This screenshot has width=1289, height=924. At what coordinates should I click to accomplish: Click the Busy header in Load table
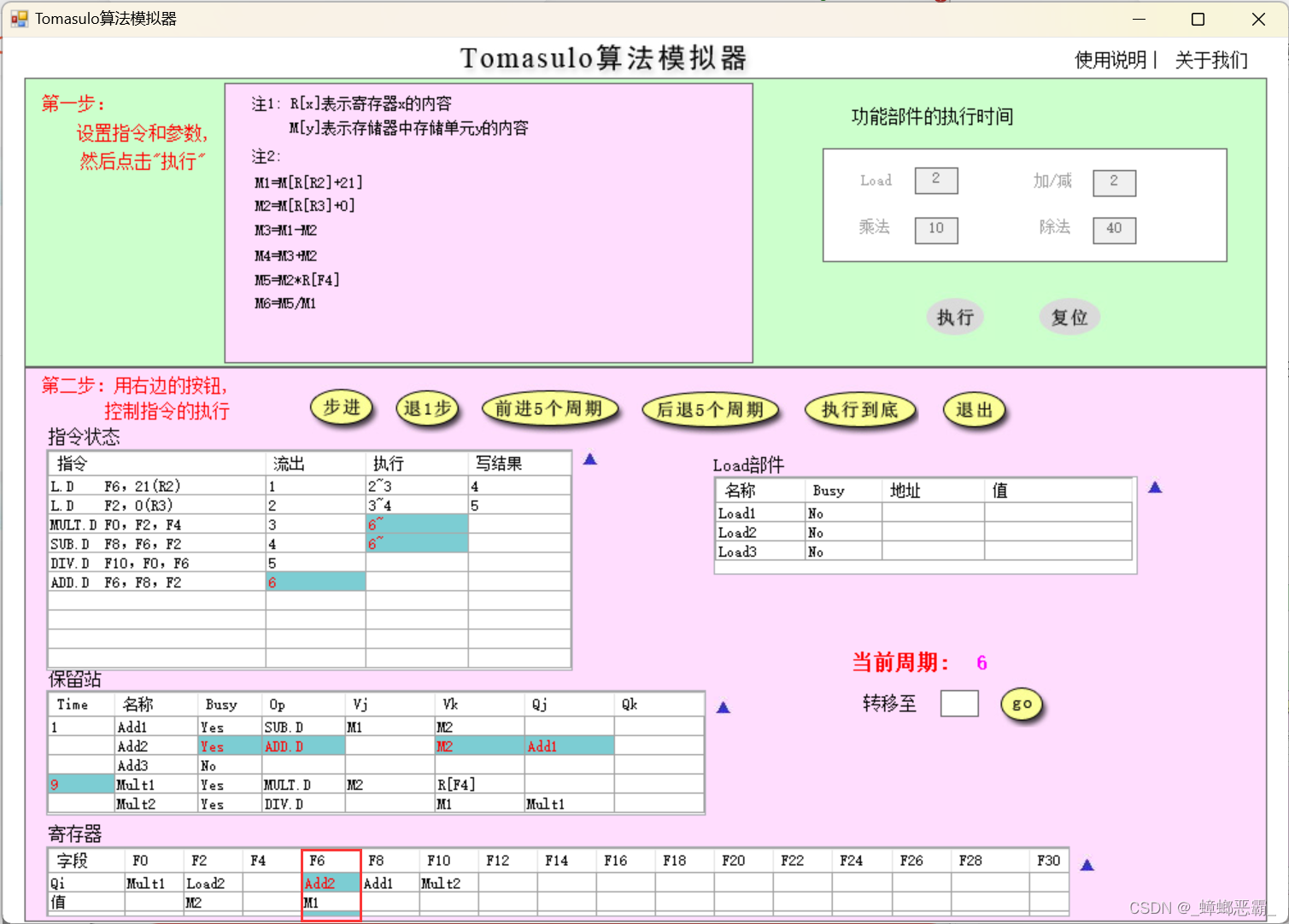click(843, 490)
